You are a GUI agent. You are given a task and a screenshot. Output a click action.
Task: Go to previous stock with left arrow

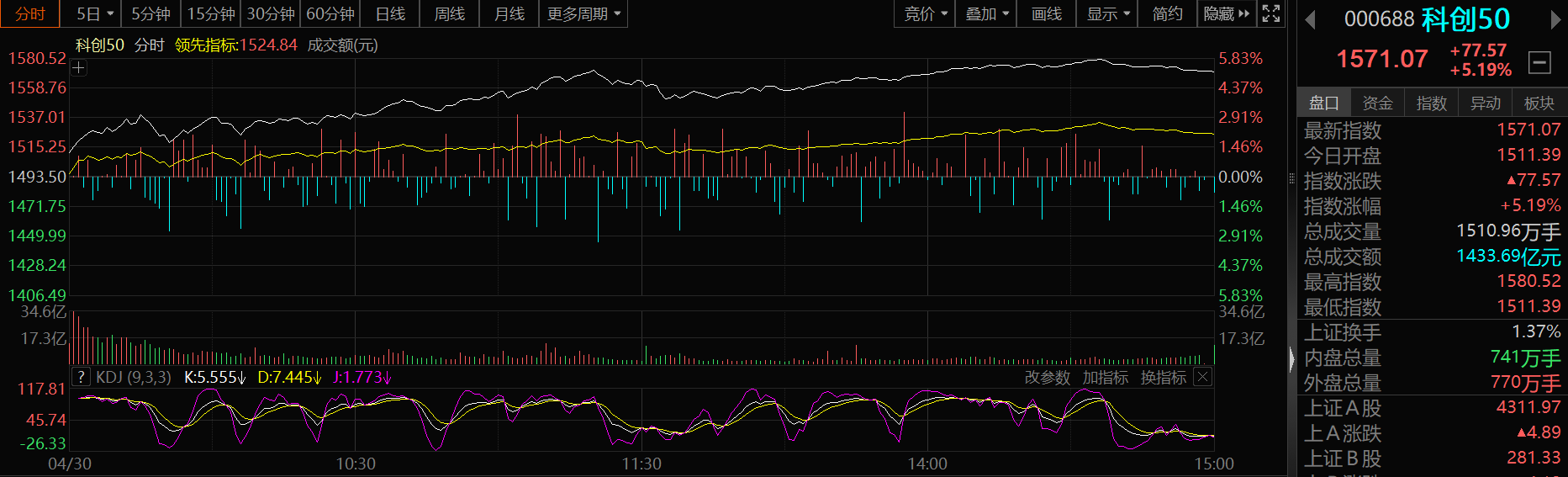pos(1310,19)
